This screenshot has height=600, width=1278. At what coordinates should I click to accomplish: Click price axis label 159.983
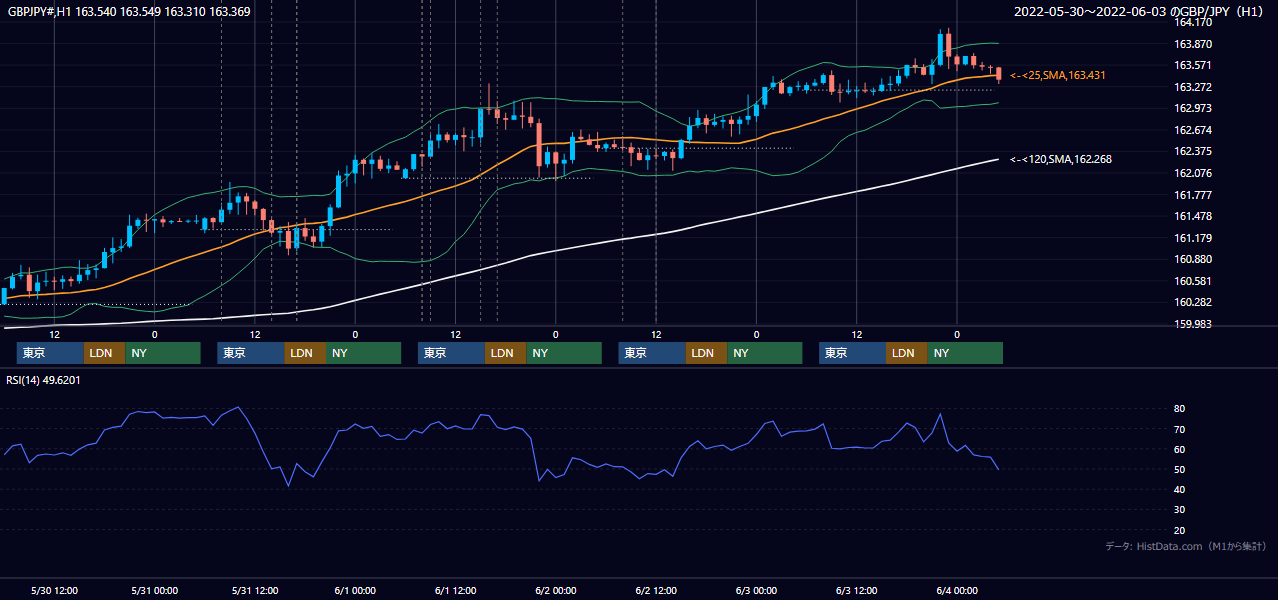coord(1194,324)
